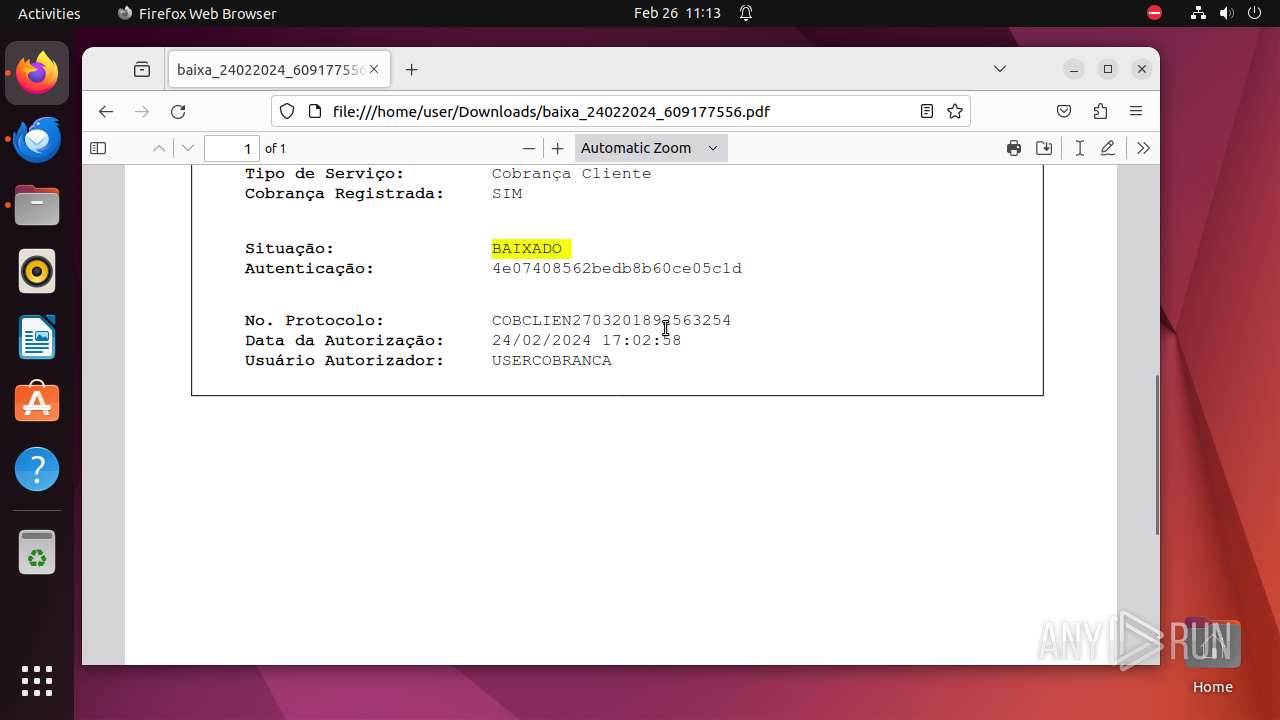Reload the current page
The height and width of the screenshot is (720, 1280).
pyautogui.click(x=178, y=111)
